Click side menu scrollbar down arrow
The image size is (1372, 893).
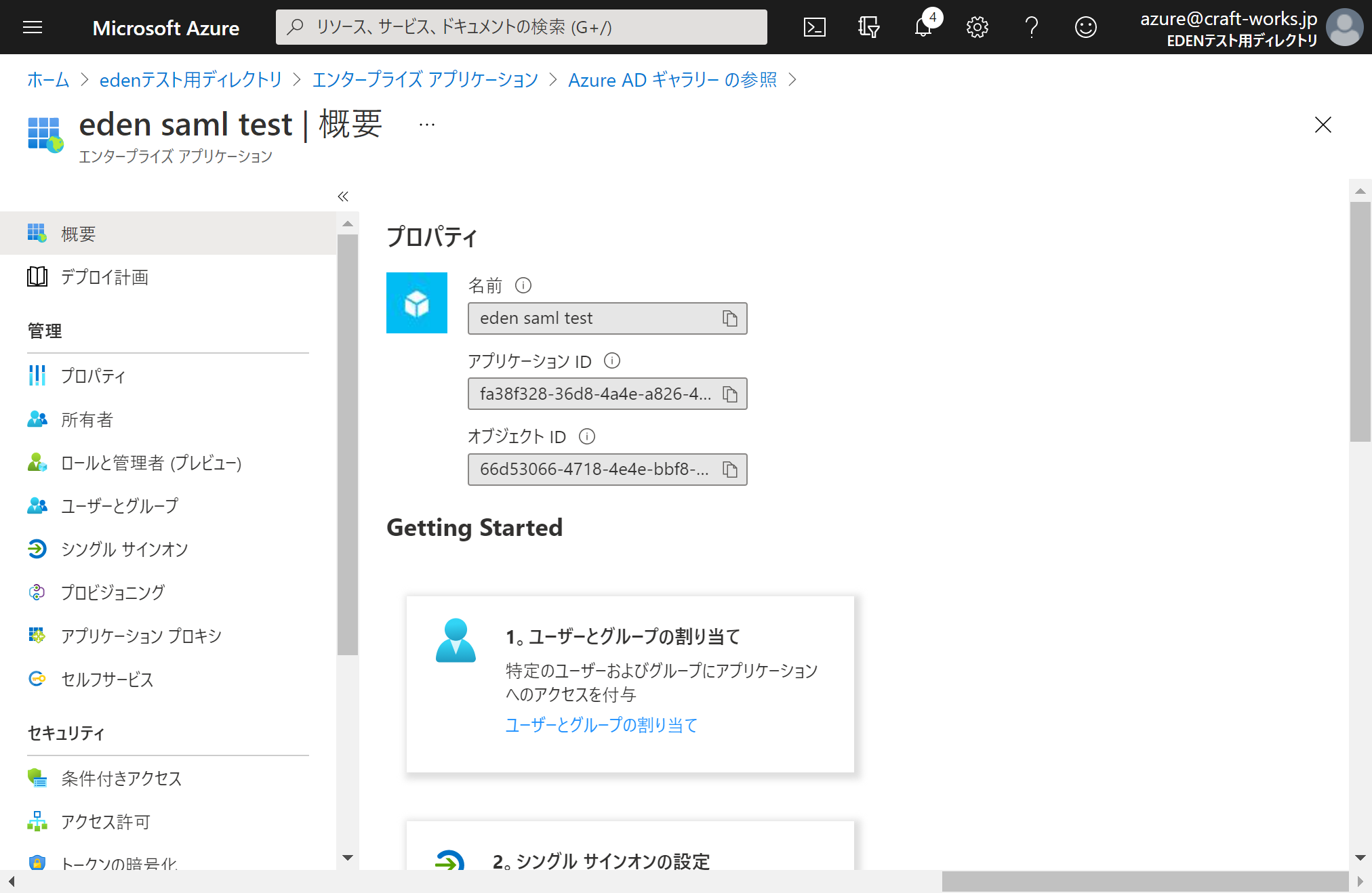click(348, 858)
